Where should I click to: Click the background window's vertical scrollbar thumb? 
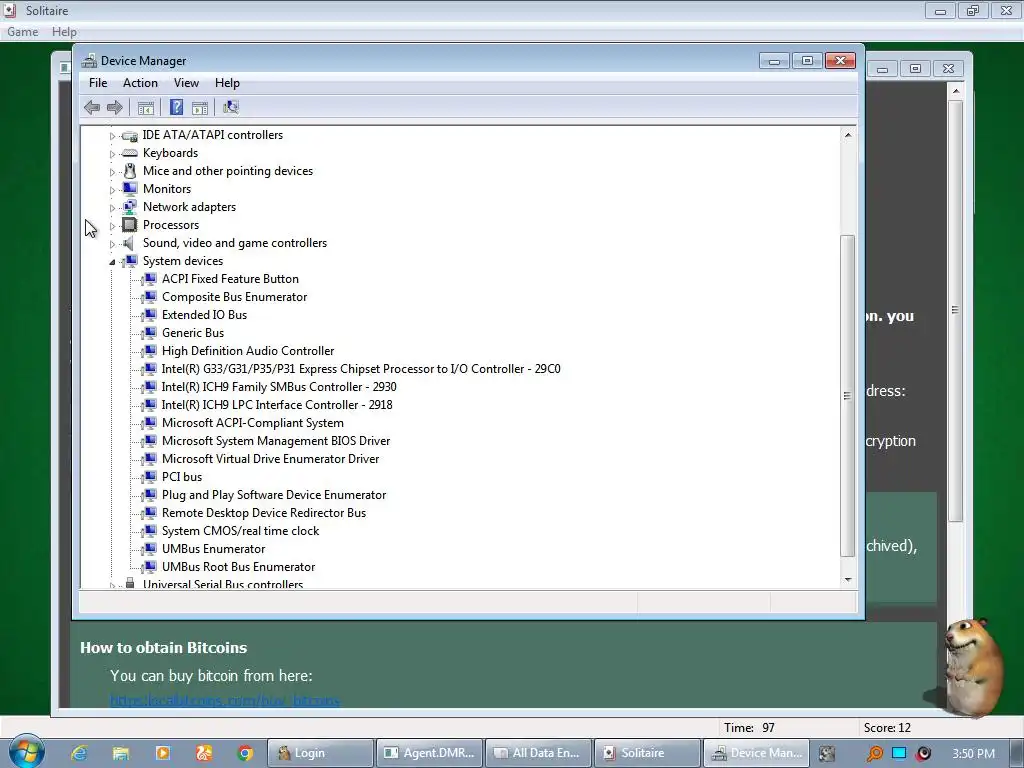tap(955, 310)
